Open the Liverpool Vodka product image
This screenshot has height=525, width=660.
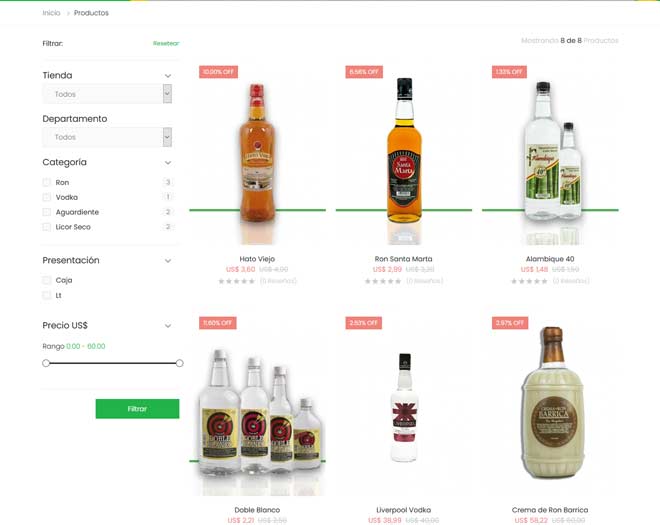[404, 408]
